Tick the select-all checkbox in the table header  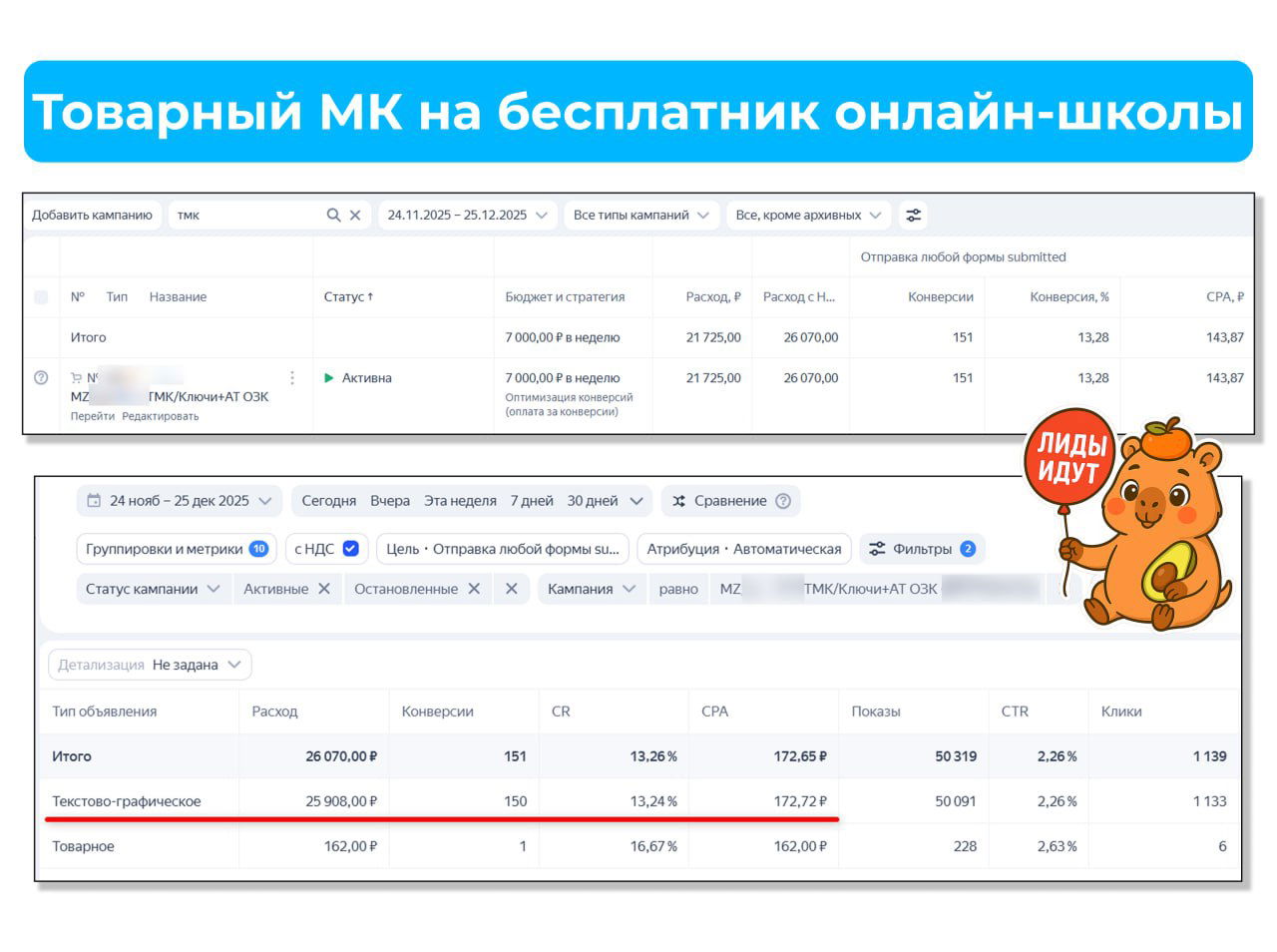tap(41, 297)
